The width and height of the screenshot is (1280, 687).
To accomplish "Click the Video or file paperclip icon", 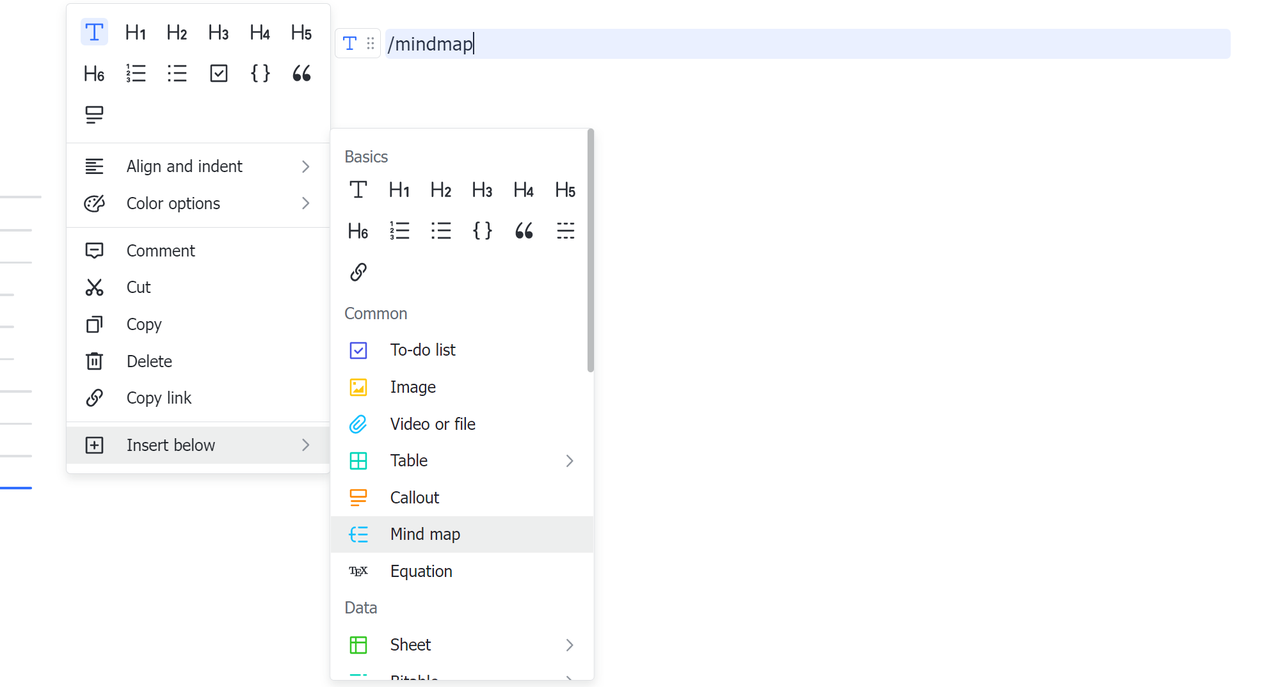I will tap(358, 424).
